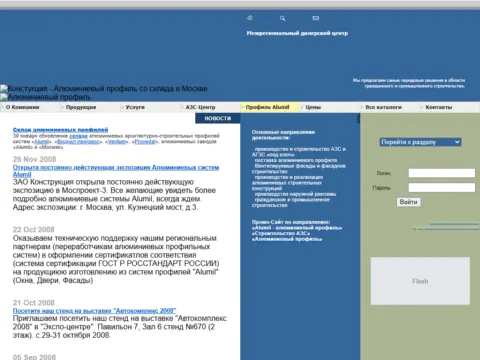Open the 'Продукция' menu item

coord(81,107)
